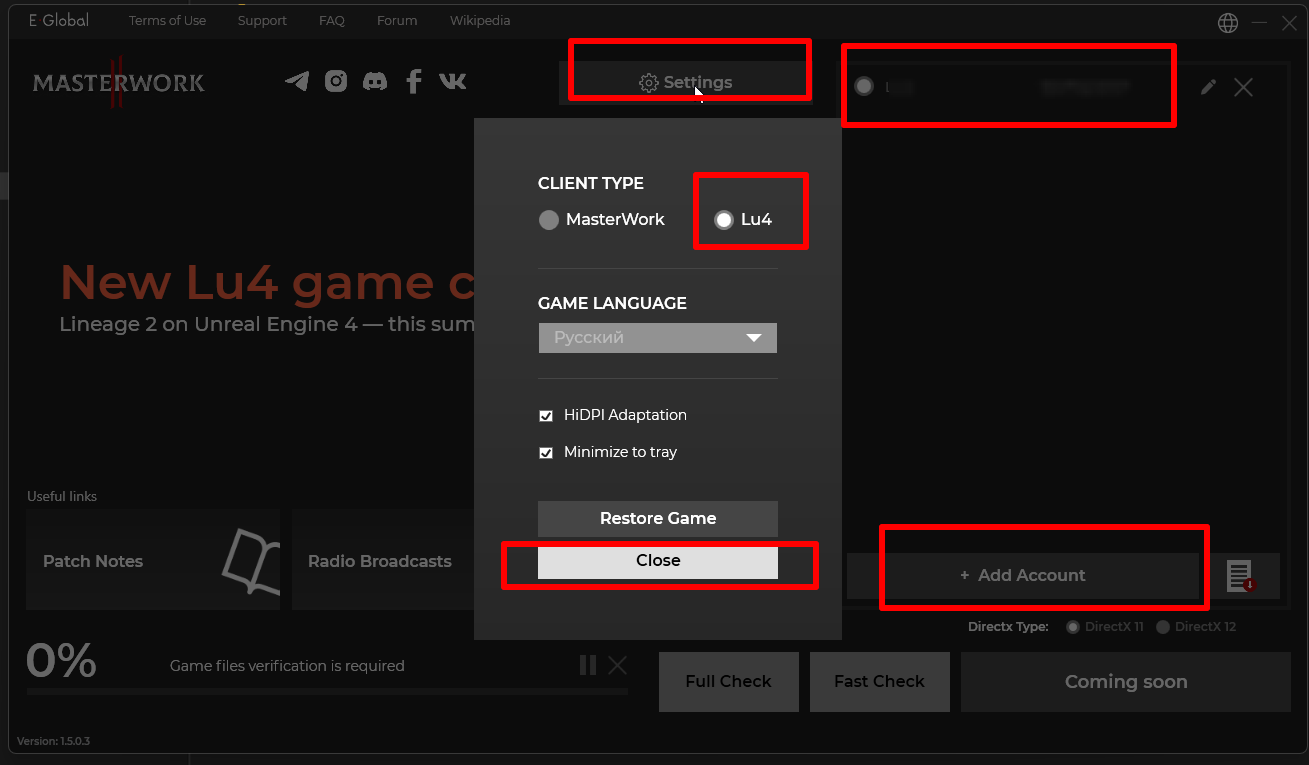
Task: Pause the file verification progress
Action: 588,665
